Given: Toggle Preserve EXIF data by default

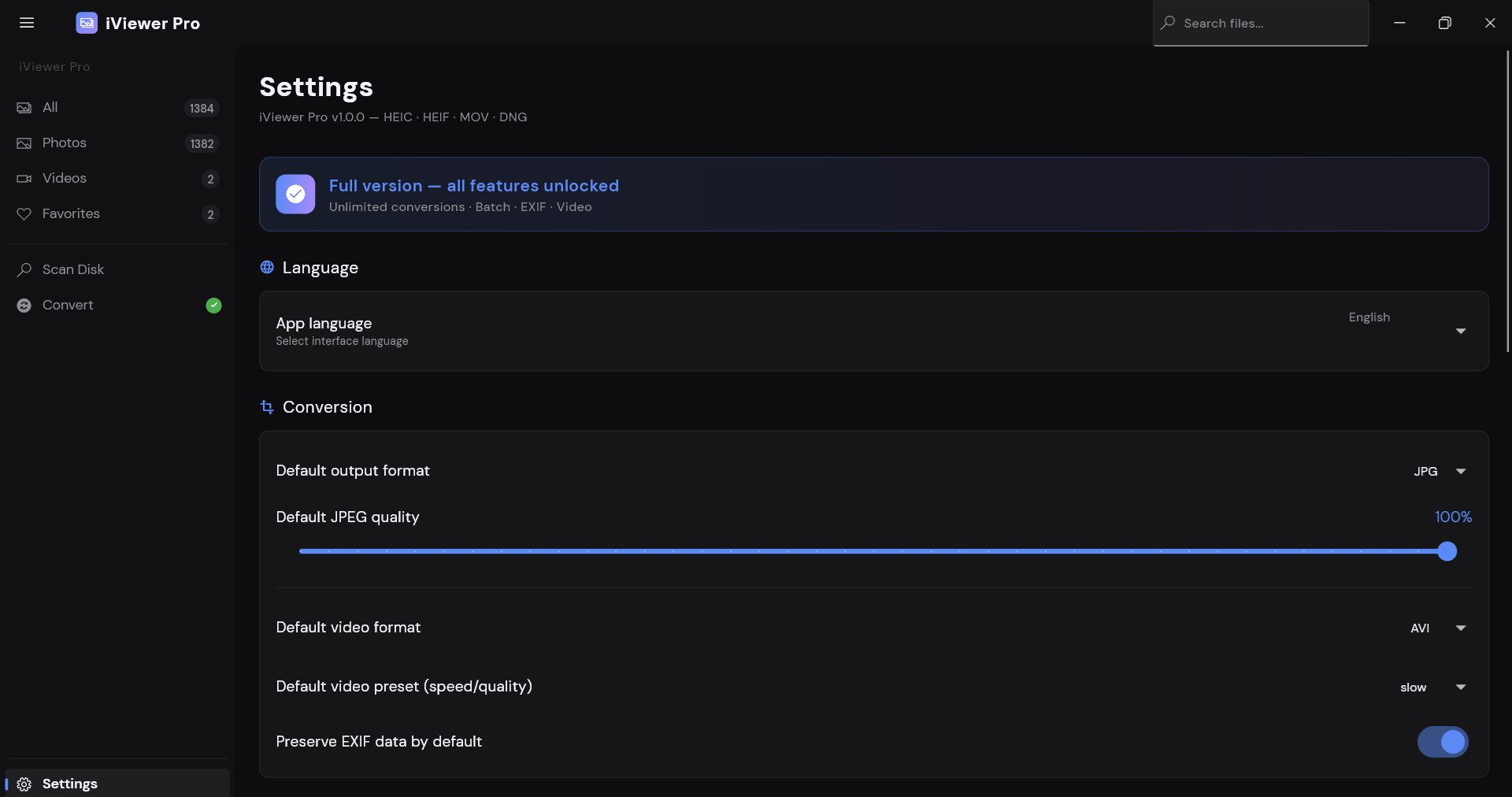Looking at the screenshot, I should [1443, 742].
